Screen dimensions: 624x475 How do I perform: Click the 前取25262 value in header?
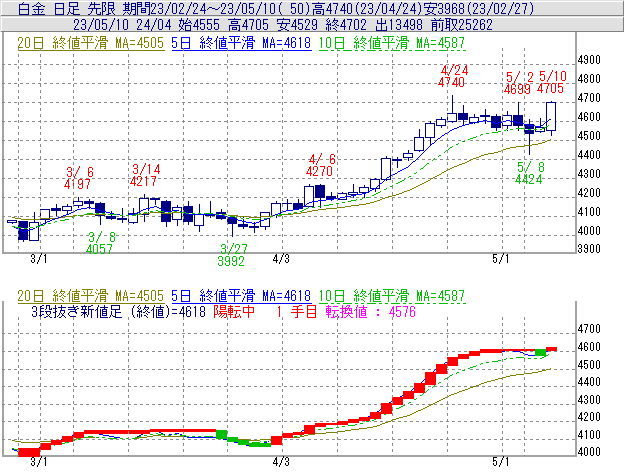coord(462,25)
